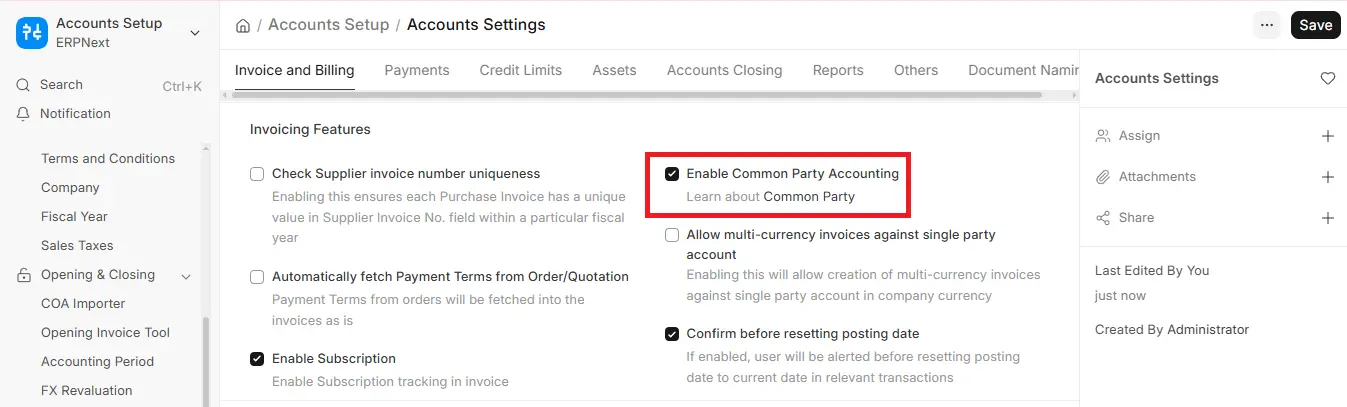Click the Save button
This screenshot has width=1347, height=407.
[1316, 26]
